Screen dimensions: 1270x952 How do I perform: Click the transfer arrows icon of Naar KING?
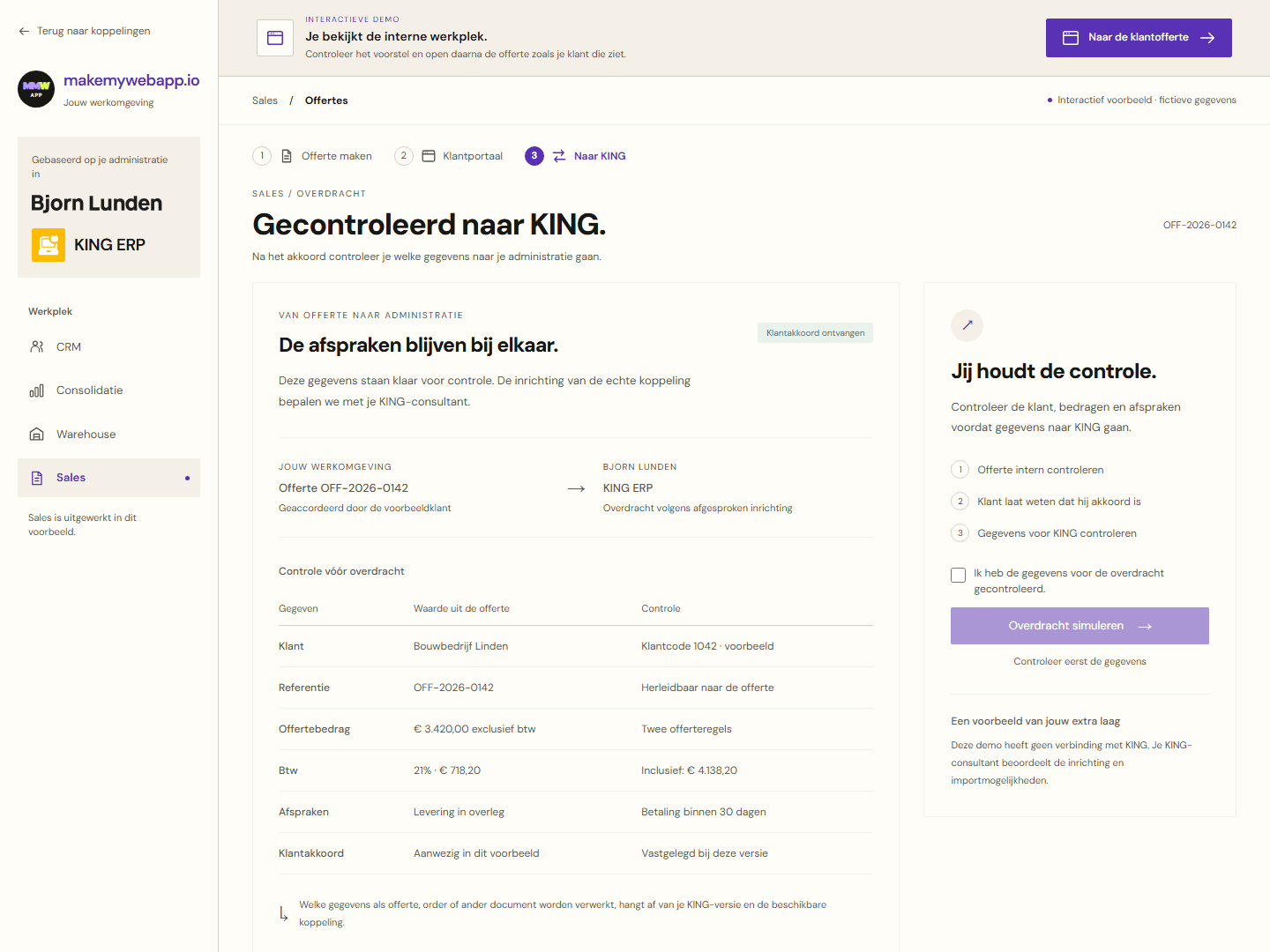coord(559,156)
